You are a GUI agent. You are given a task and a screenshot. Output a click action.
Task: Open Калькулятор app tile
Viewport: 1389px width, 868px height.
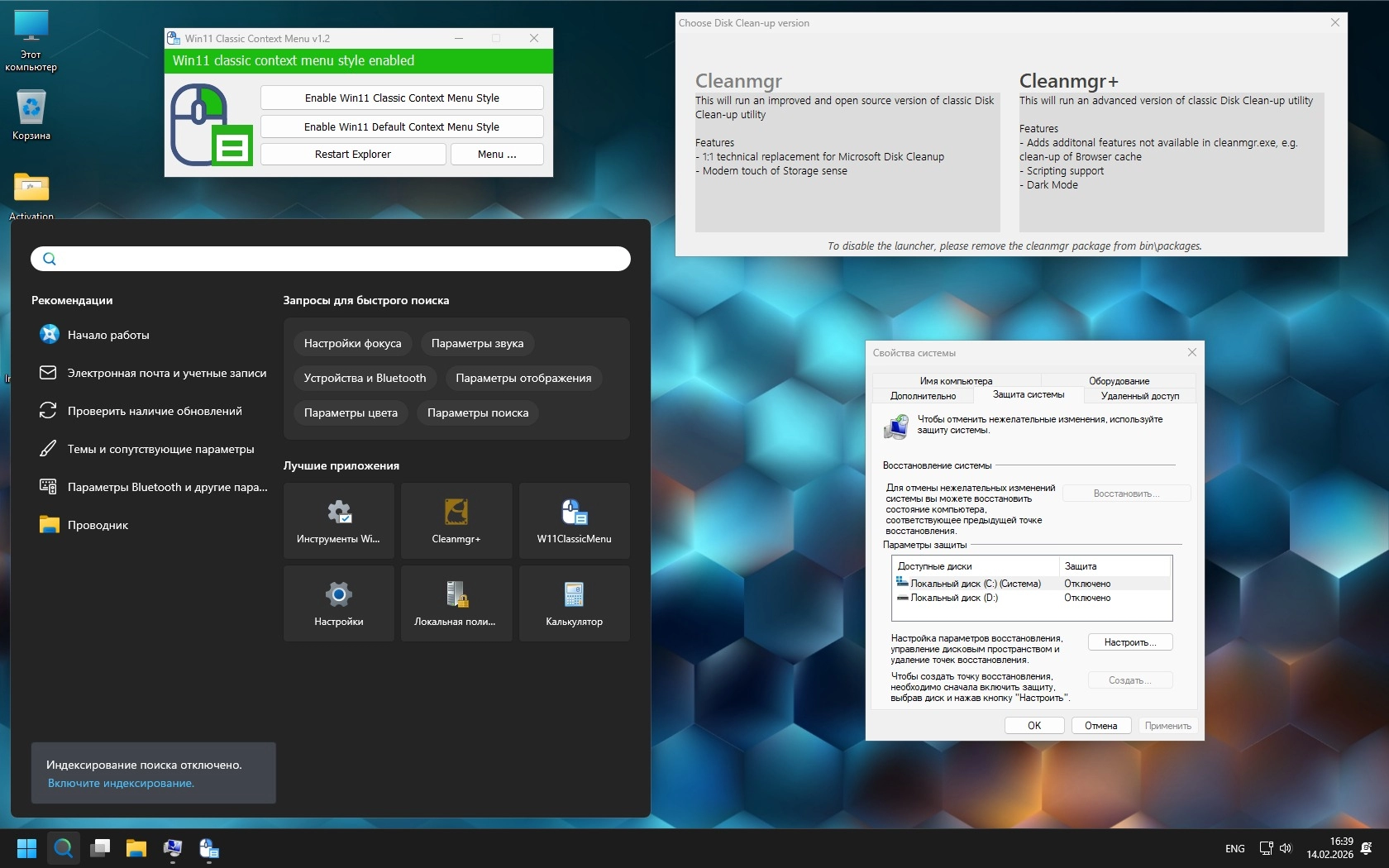point(575,603)
